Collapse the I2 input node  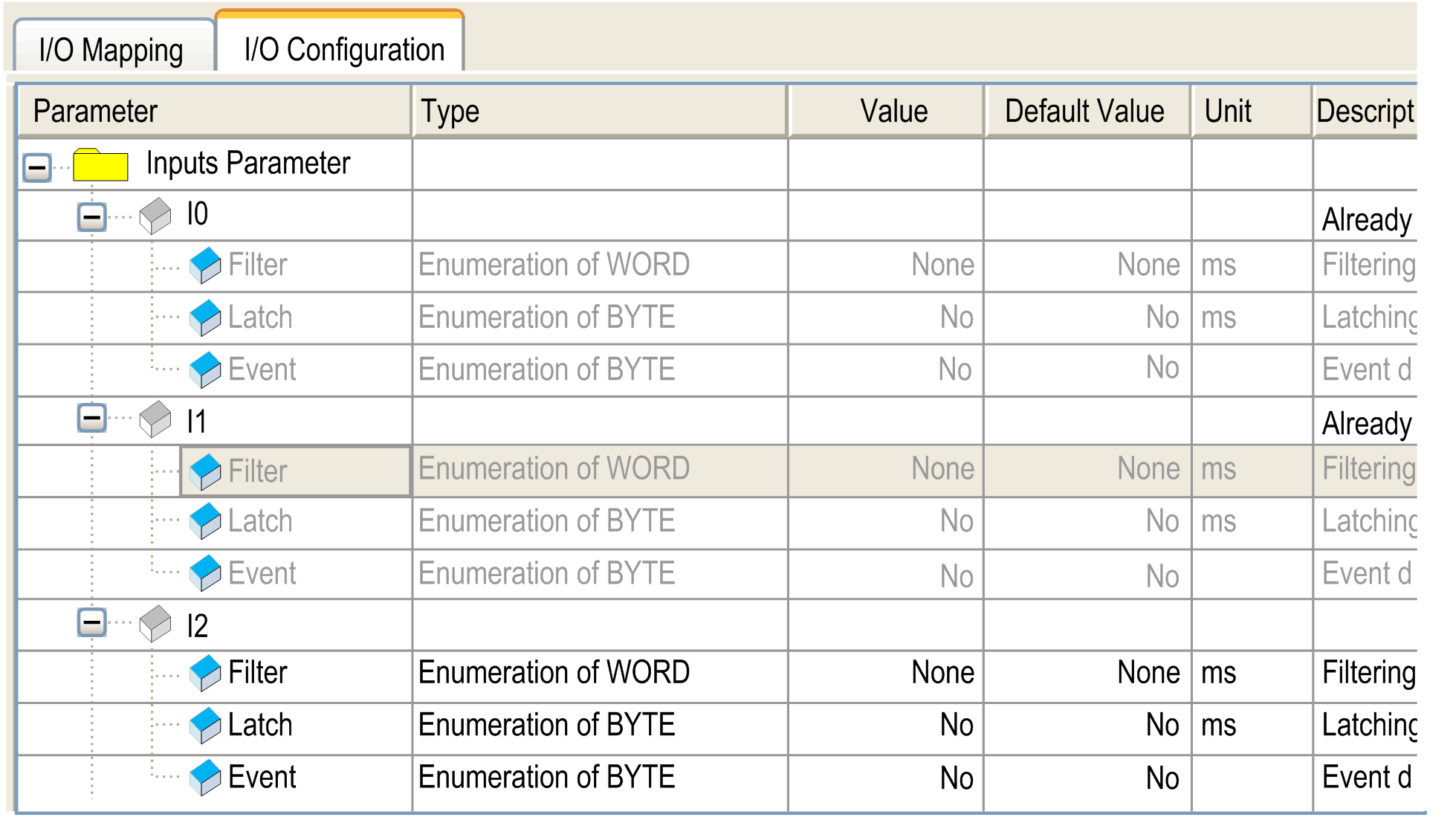[x=92, y=623]
